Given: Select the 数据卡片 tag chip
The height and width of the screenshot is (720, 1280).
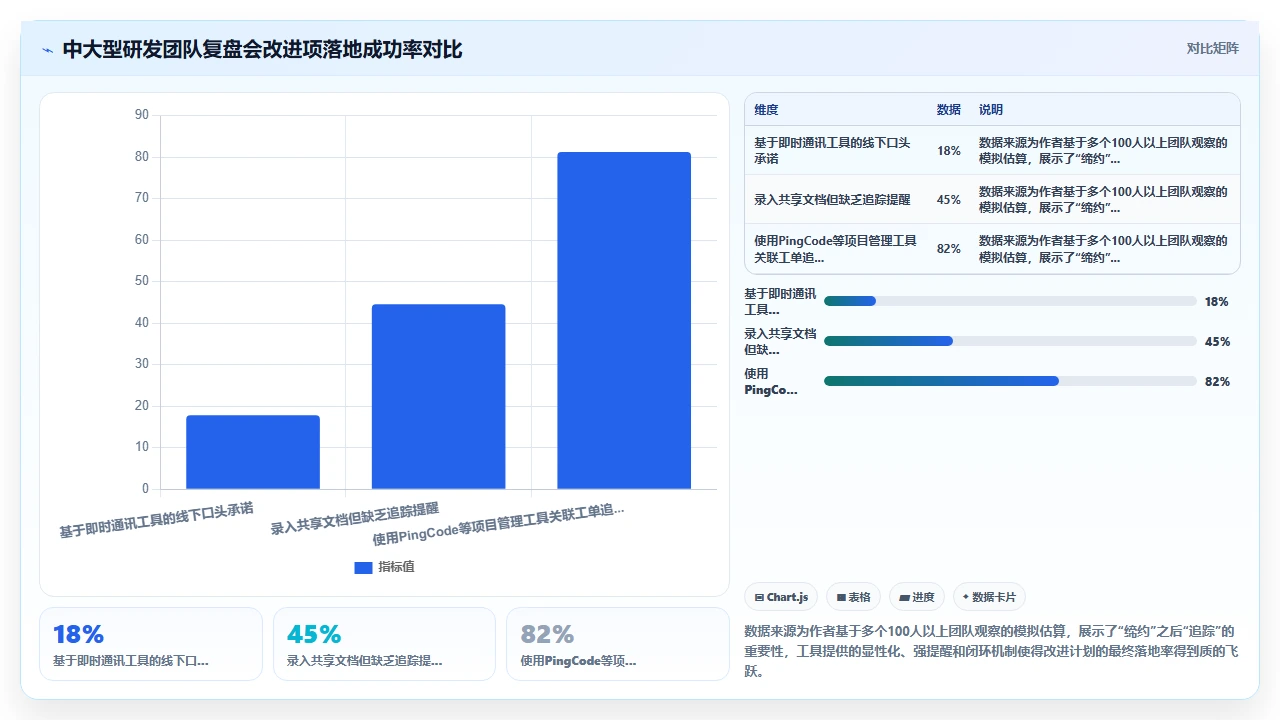Looking at the screenshot, I should [989, 597].
